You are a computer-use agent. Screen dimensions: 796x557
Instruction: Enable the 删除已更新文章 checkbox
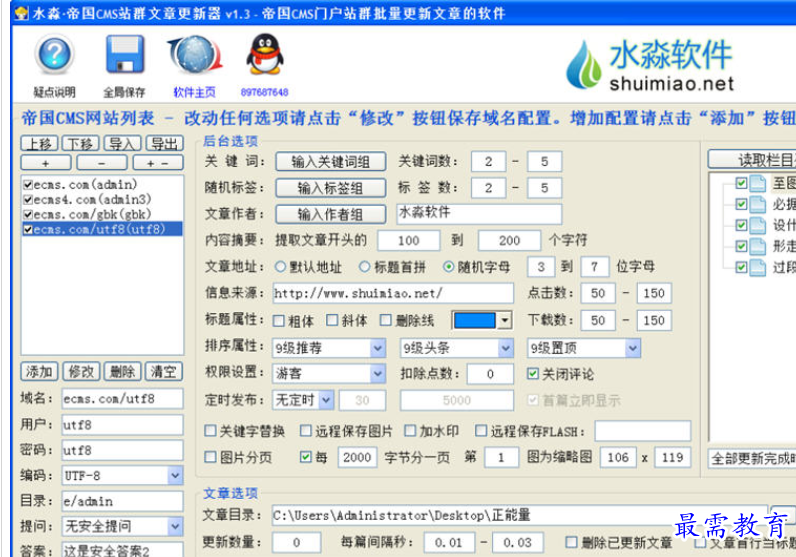(572, 543)
